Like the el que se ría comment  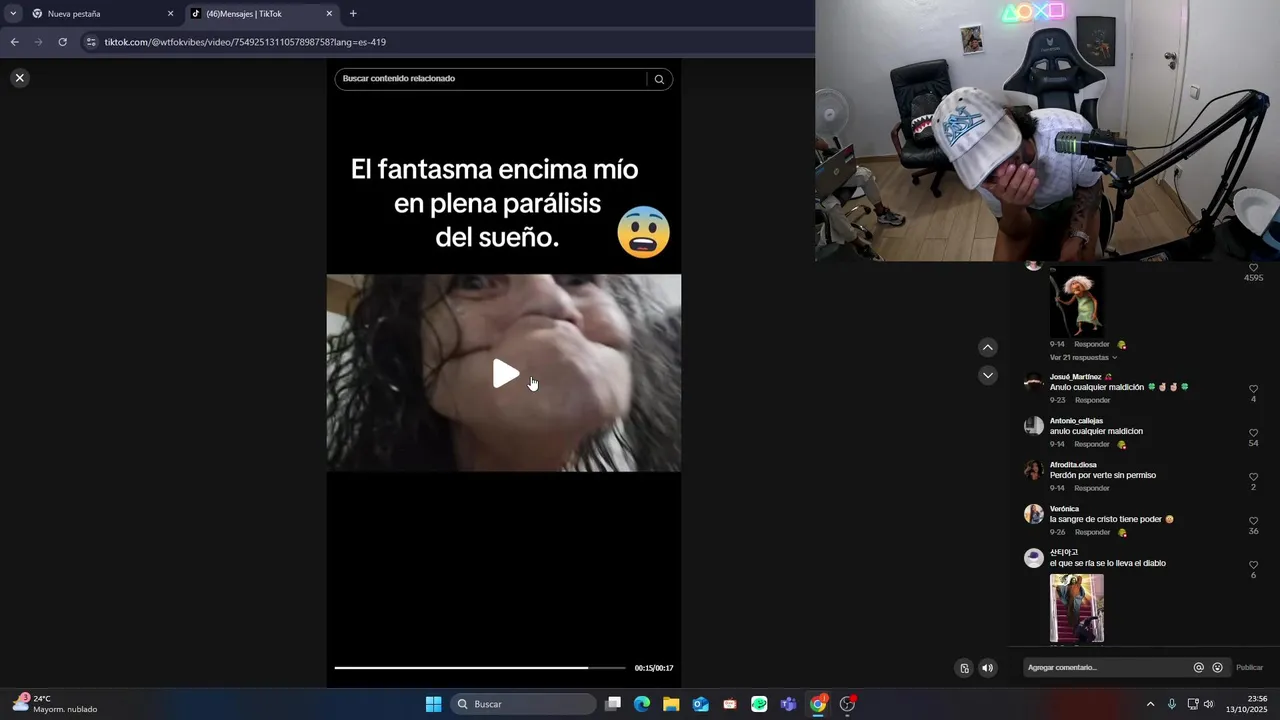[x=1253, y=565]
